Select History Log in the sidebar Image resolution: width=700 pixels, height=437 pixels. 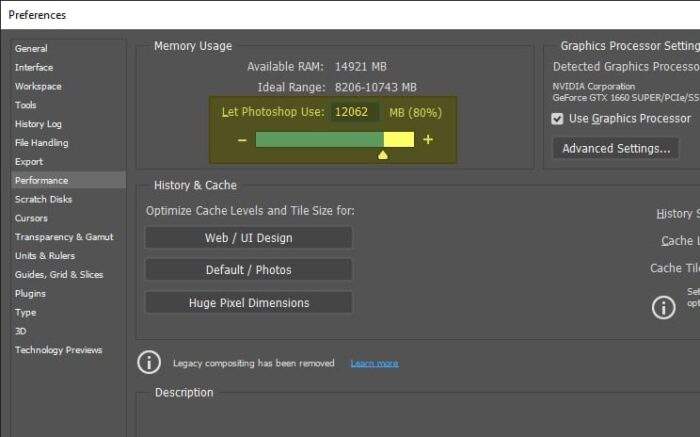(x=38, y=124)
